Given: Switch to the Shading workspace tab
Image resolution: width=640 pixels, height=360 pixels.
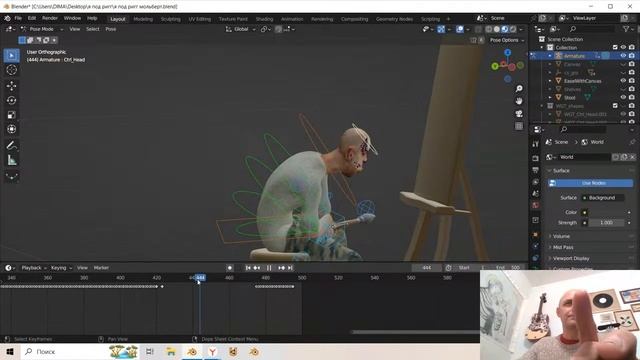Looking at the screenshot, I should coord(264,19).
